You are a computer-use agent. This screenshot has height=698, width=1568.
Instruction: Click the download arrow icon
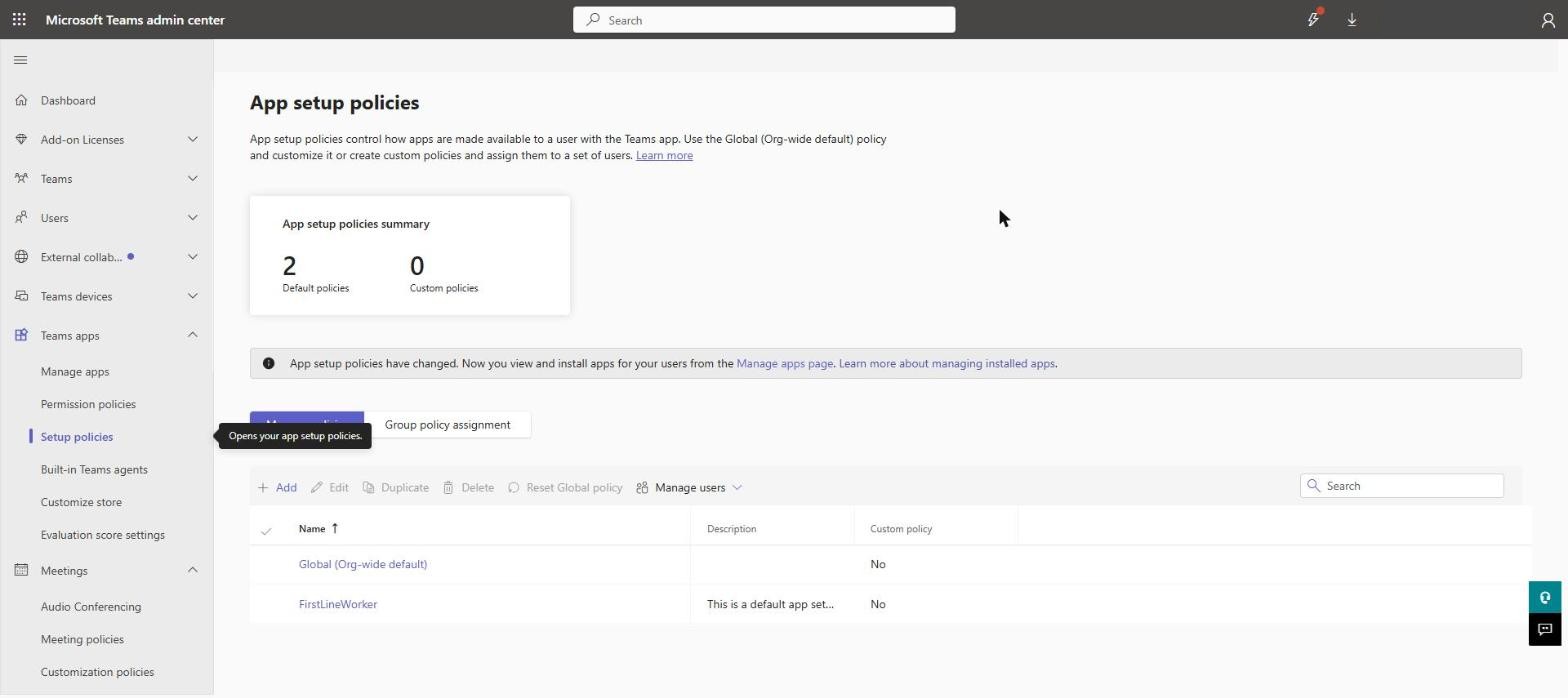pyautogui.click(x=1352, y=19)
